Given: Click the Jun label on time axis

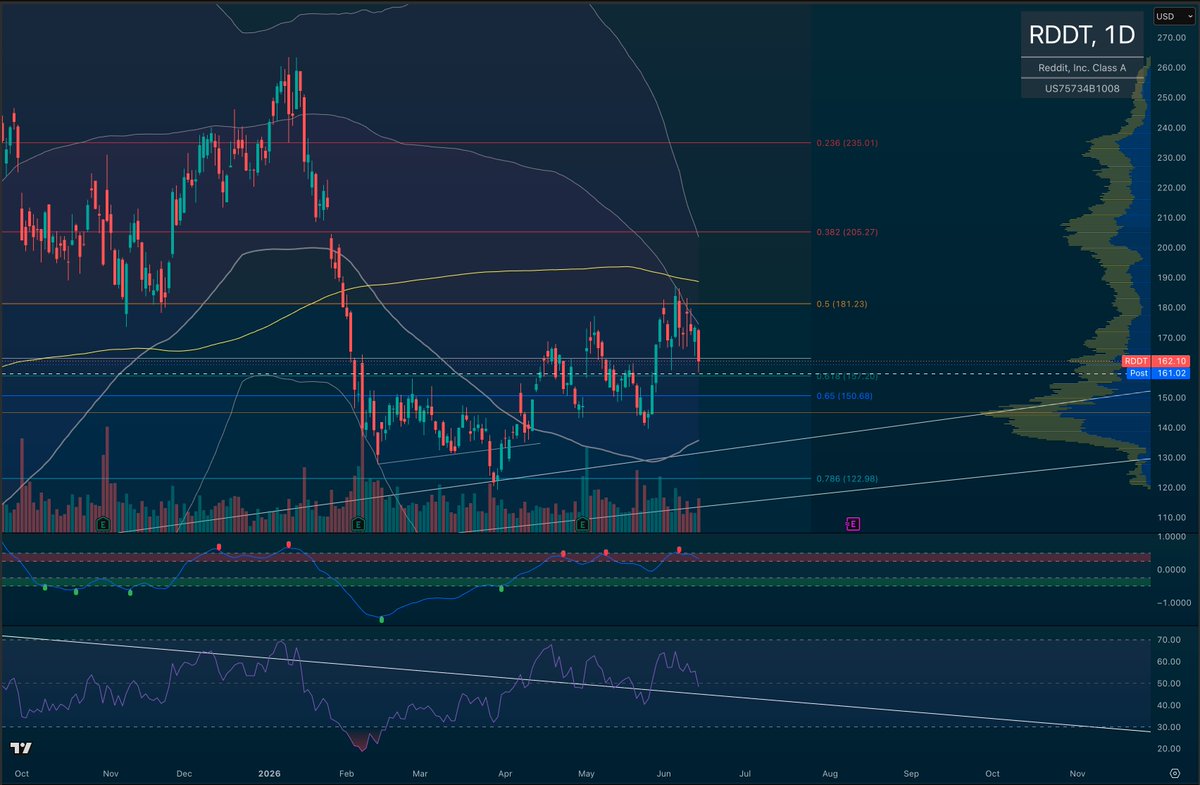Looking at the screenshot, I should coord(665,774).
